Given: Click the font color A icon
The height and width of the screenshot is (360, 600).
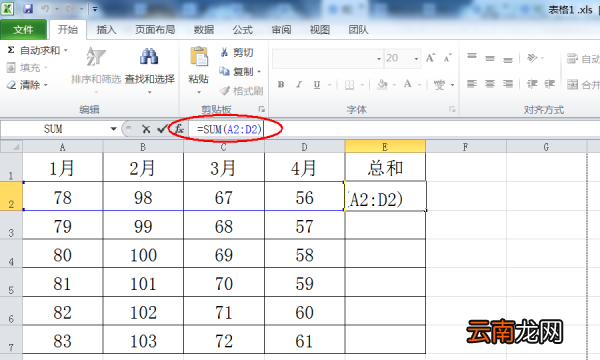Looking at the screenshot, I should 408,84.
